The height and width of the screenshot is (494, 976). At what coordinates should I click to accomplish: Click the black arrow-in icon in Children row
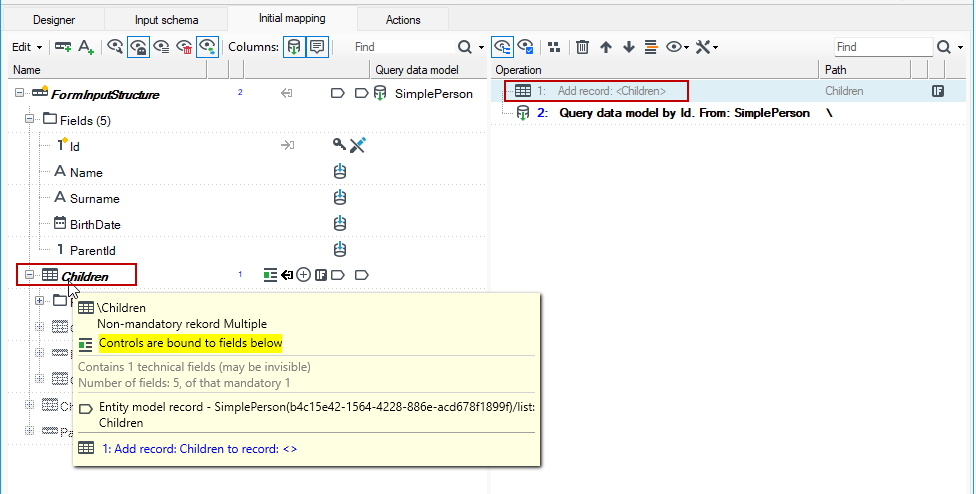(286, 274)
